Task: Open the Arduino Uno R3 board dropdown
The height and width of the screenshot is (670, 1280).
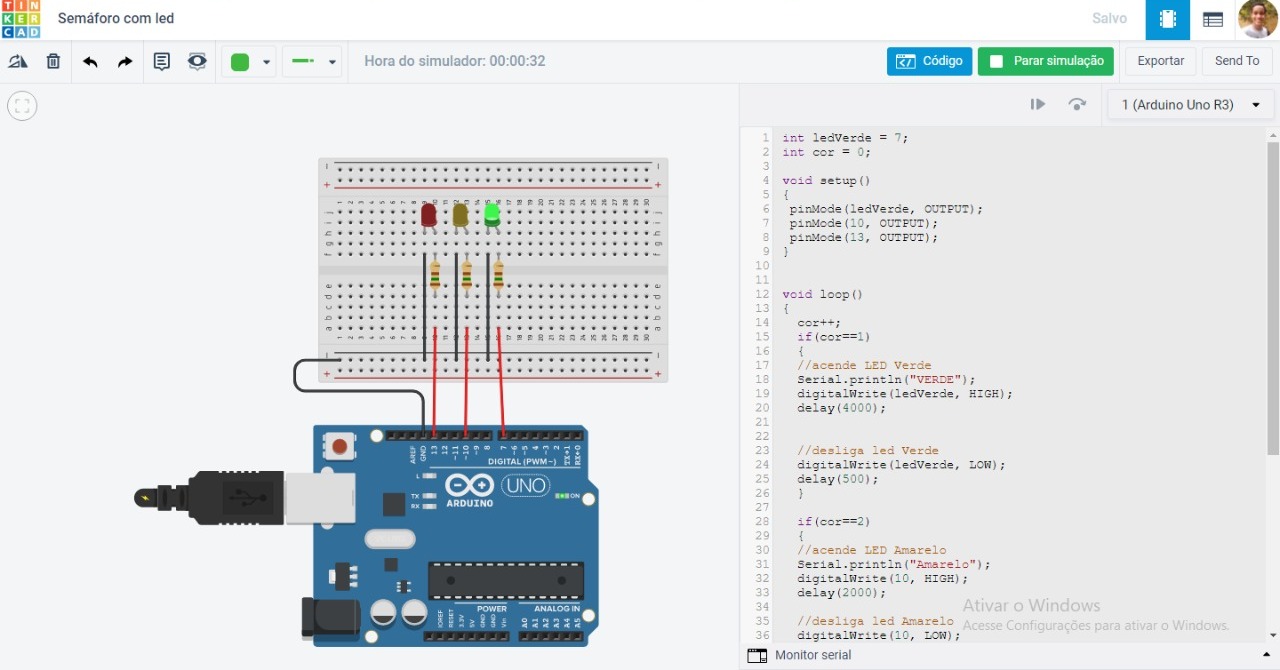Action: (1191, 104)
